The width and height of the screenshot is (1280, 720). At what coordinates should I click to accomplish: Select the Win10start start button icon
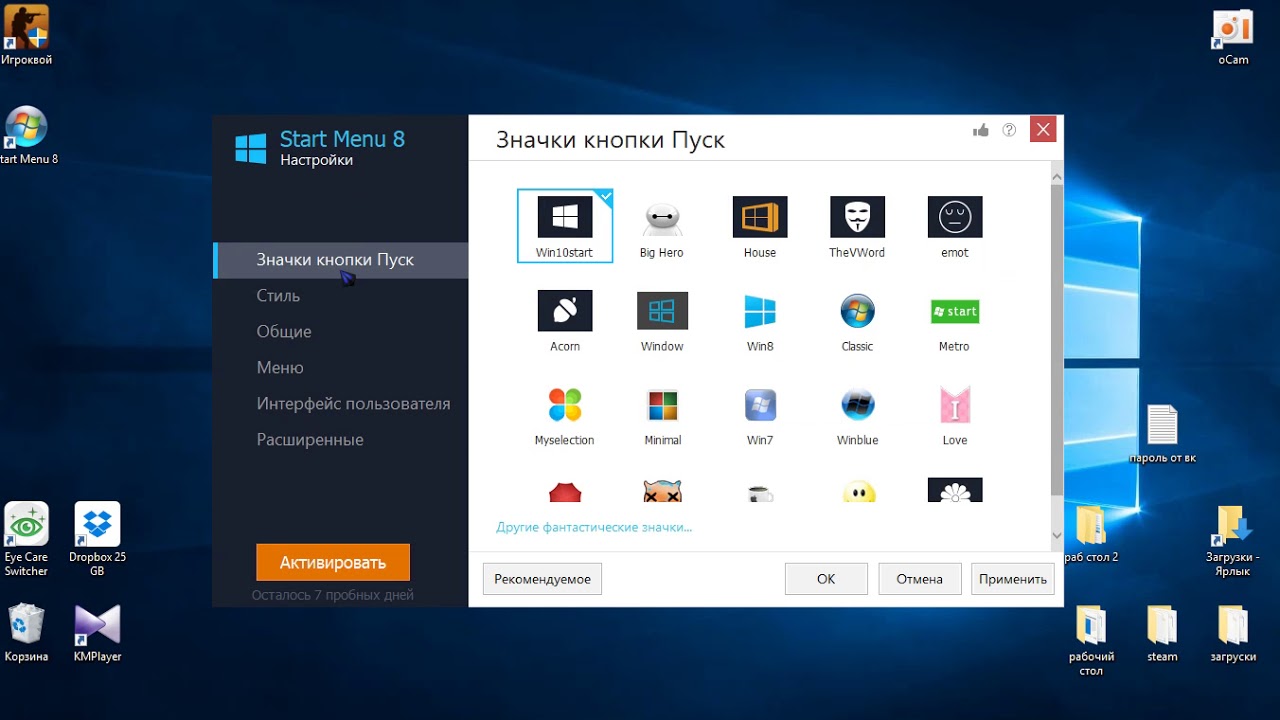565,226
